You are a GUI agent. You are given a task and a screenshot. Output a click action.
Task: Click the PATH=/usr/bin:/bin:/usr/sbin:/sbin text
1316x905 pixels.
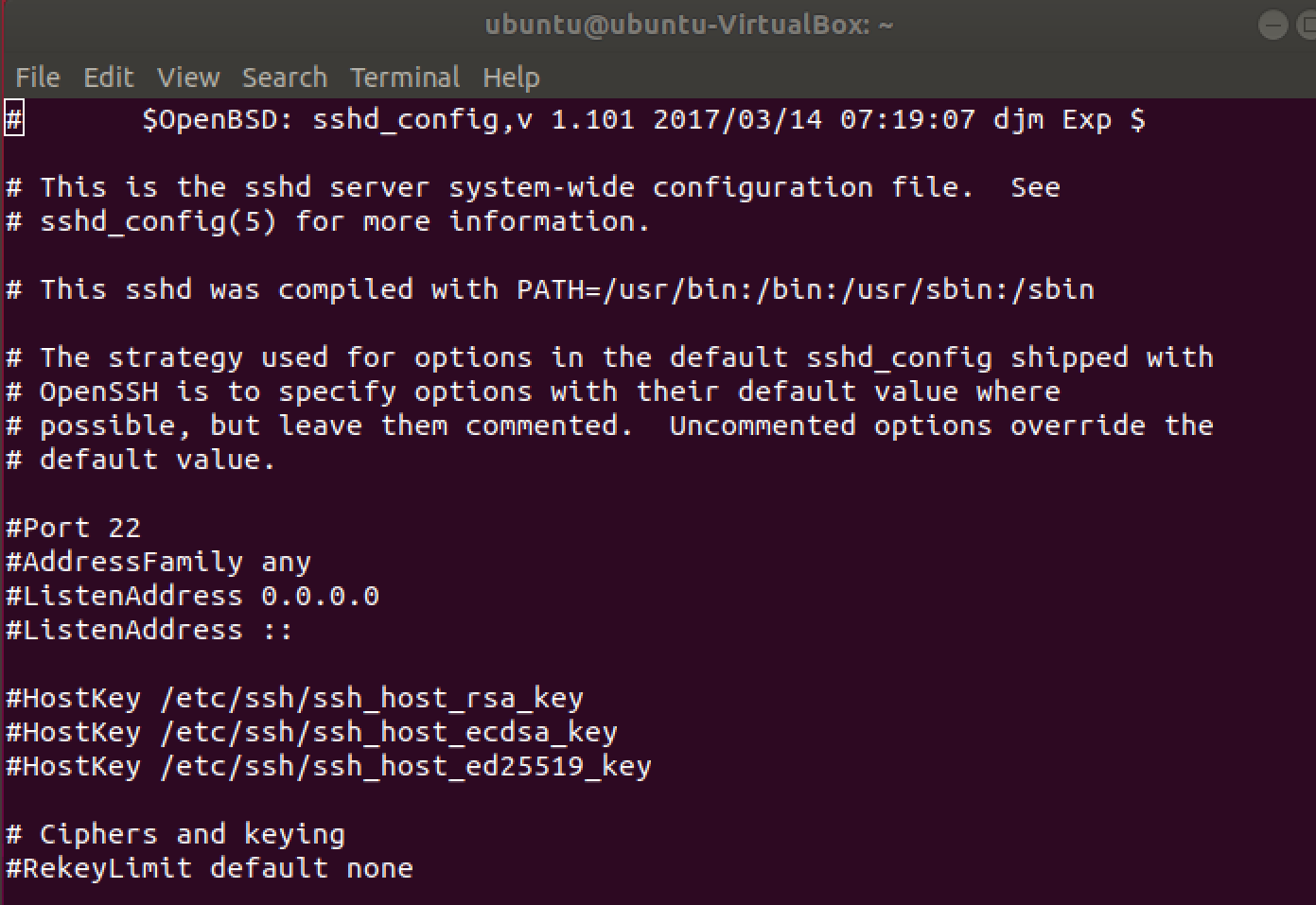[x=805, y=289]
